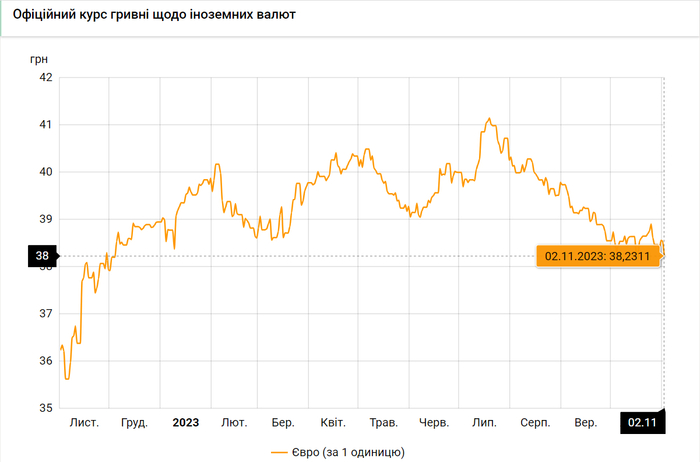Click the Лист. month label on x-axis

click(x=84, y=423)
